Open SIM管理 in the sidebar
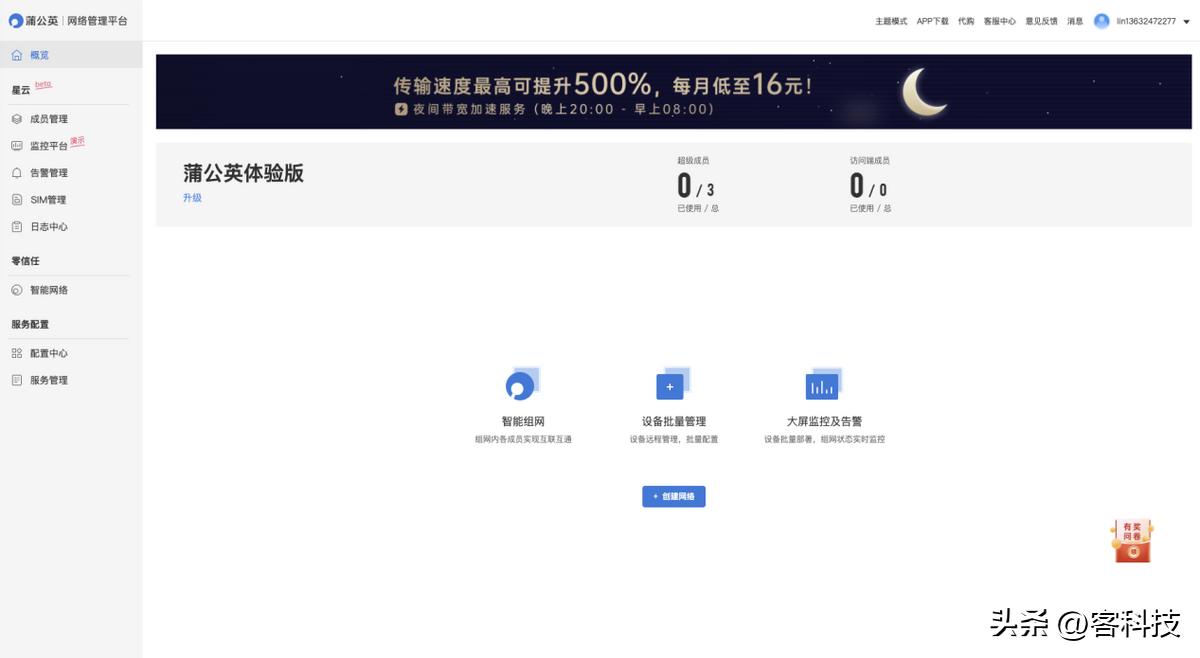Screen dimensions: 1200x658 15,199
